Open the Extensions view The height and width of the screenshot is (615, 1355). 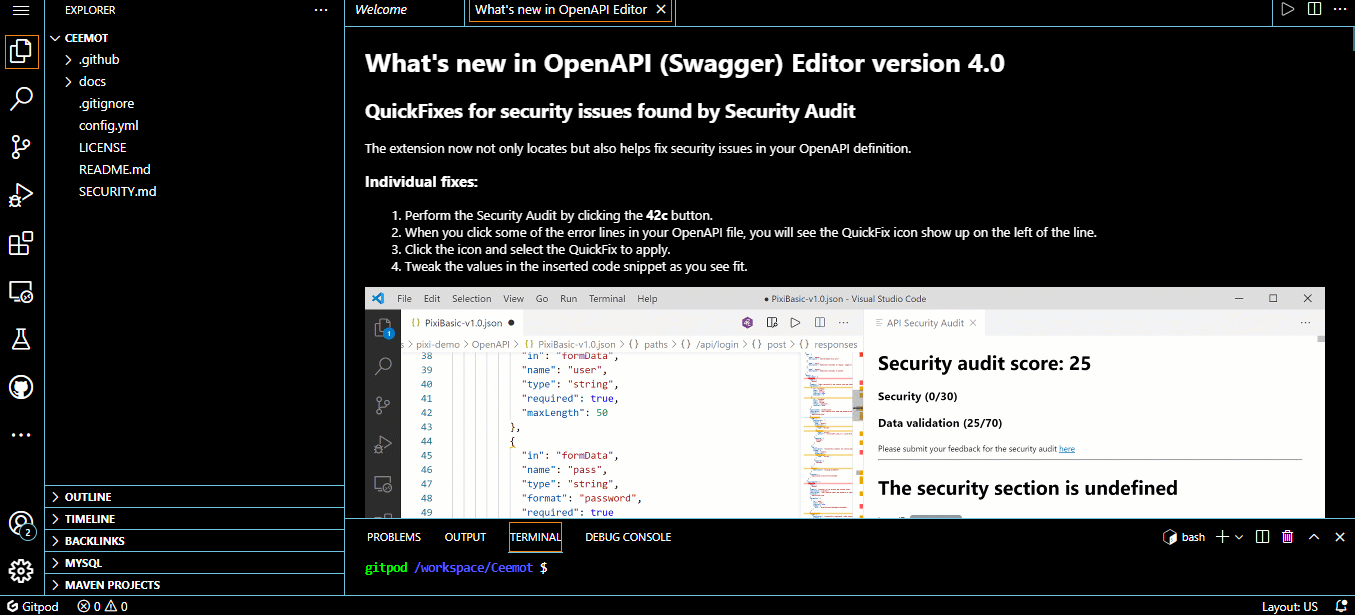[x=21, y=243]
